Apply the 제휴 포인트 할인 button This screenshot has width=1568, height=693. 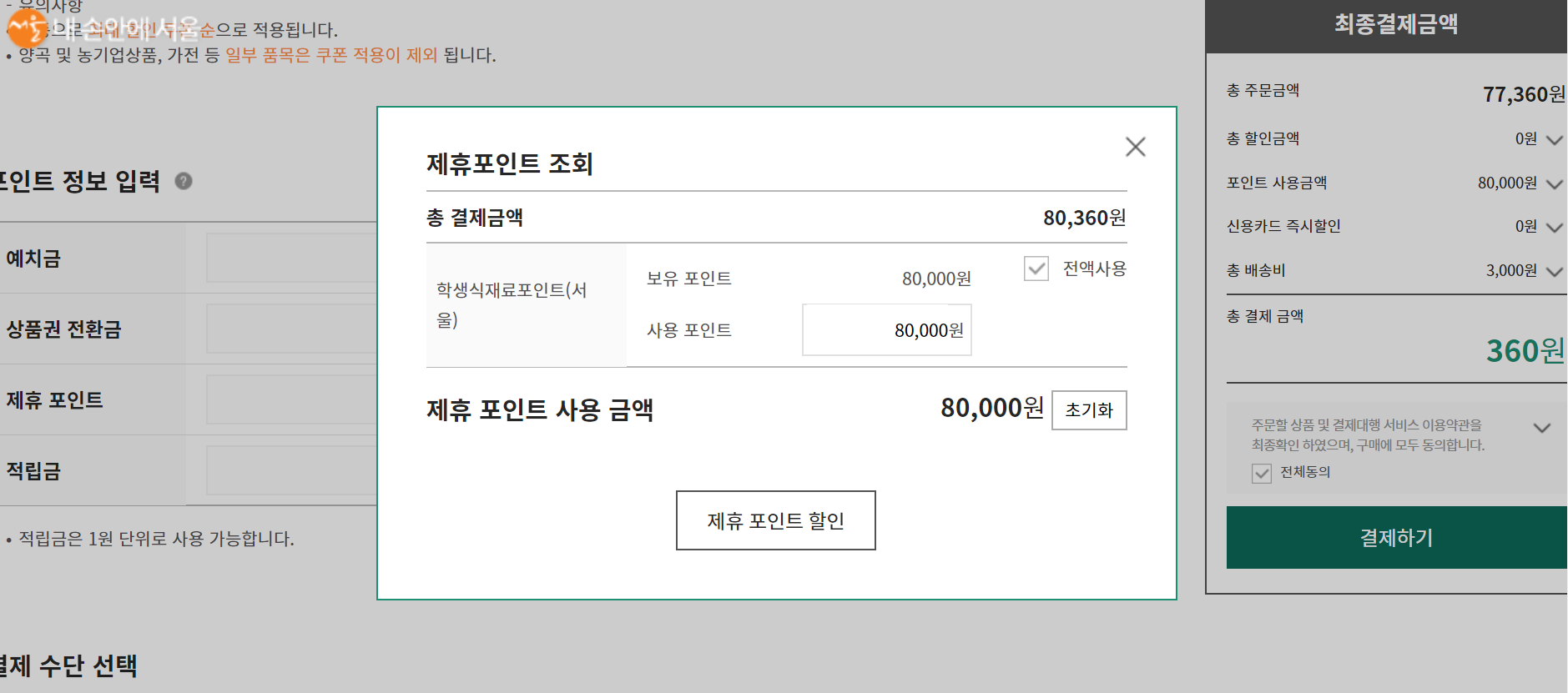775,520
